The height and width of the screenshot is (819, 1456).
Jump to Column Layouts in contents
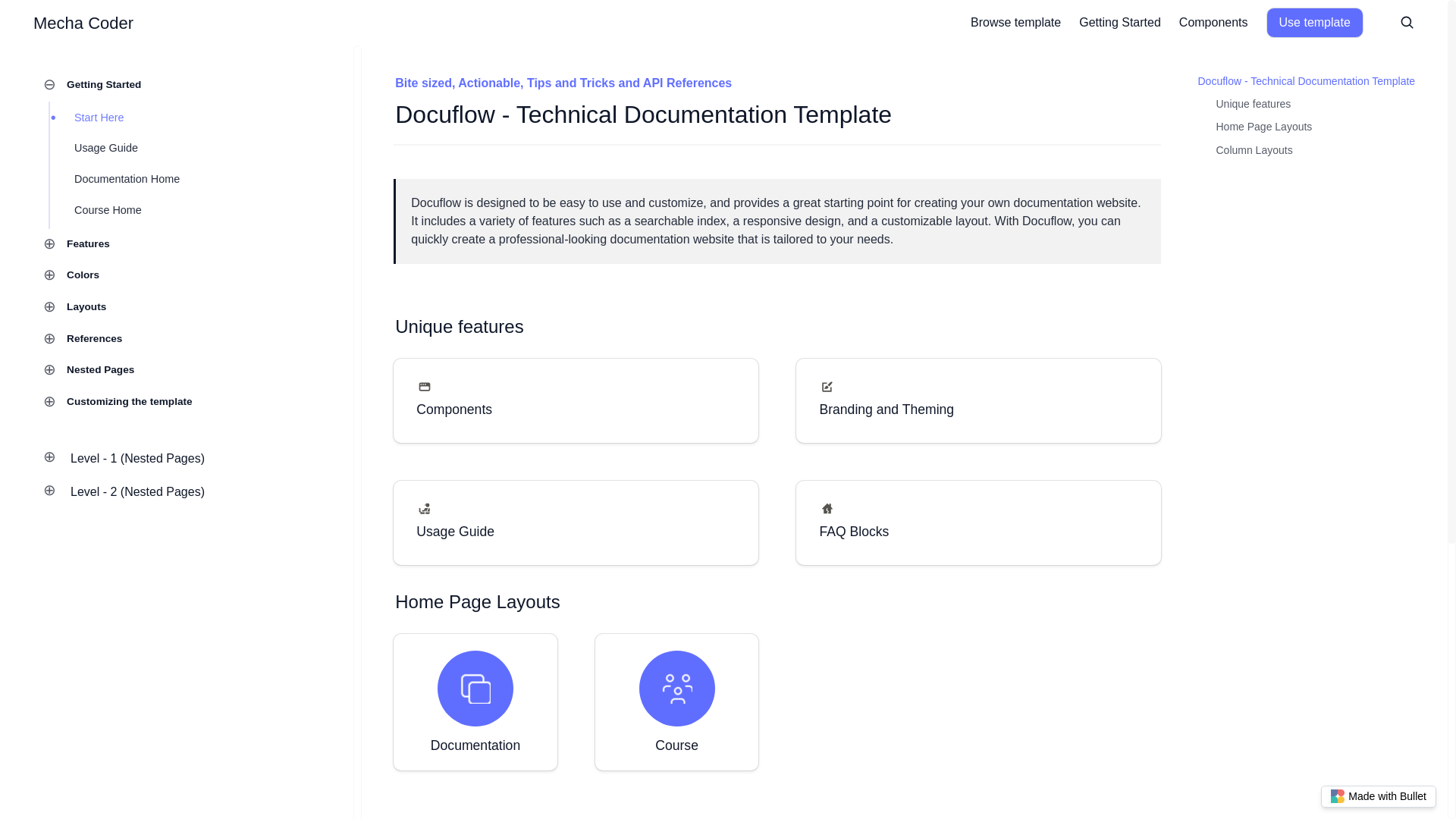[1254, 150]
